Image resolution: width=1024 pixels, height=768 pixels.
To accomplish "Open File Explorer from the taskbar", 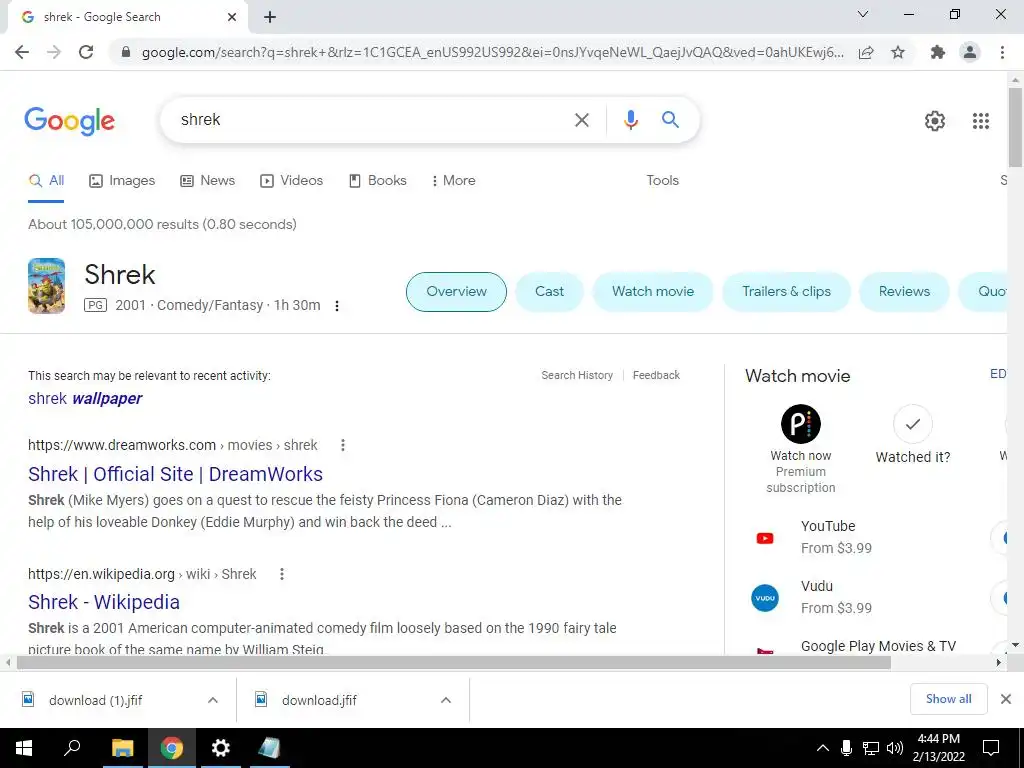I will click(x=122, y=748).
